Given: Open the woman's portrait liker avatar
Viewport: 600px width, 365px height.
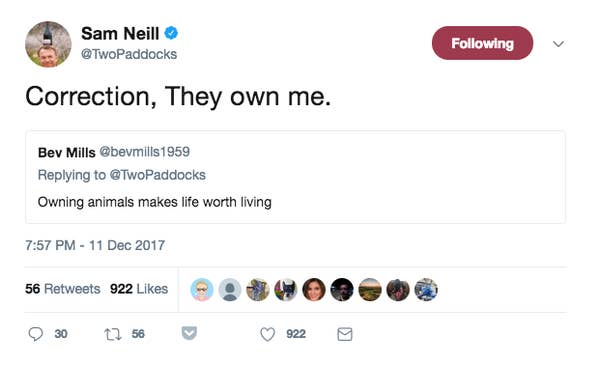Looking at the screenshot, I should pyautogui.click(x=314, y=290).
